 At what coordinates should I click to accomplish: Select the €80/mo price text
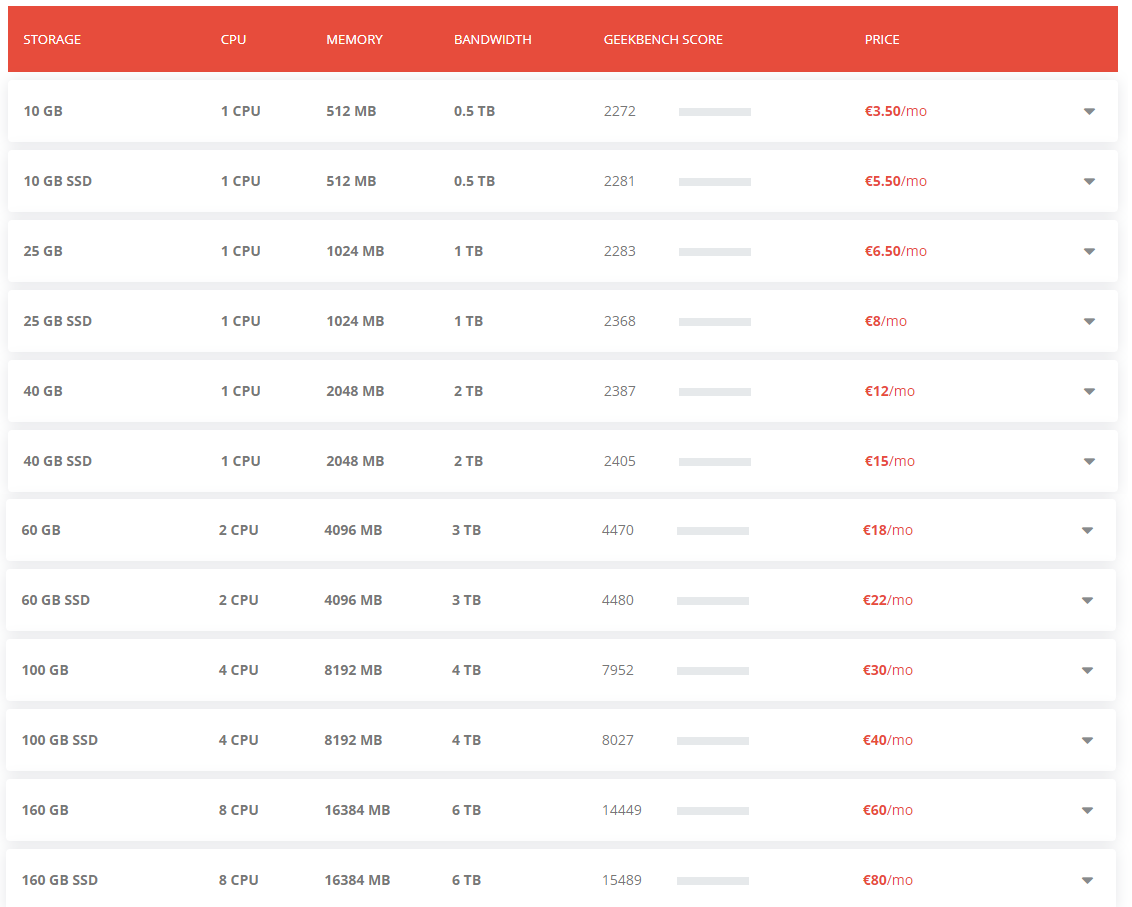pyautogui.click(x=888, y=880)
